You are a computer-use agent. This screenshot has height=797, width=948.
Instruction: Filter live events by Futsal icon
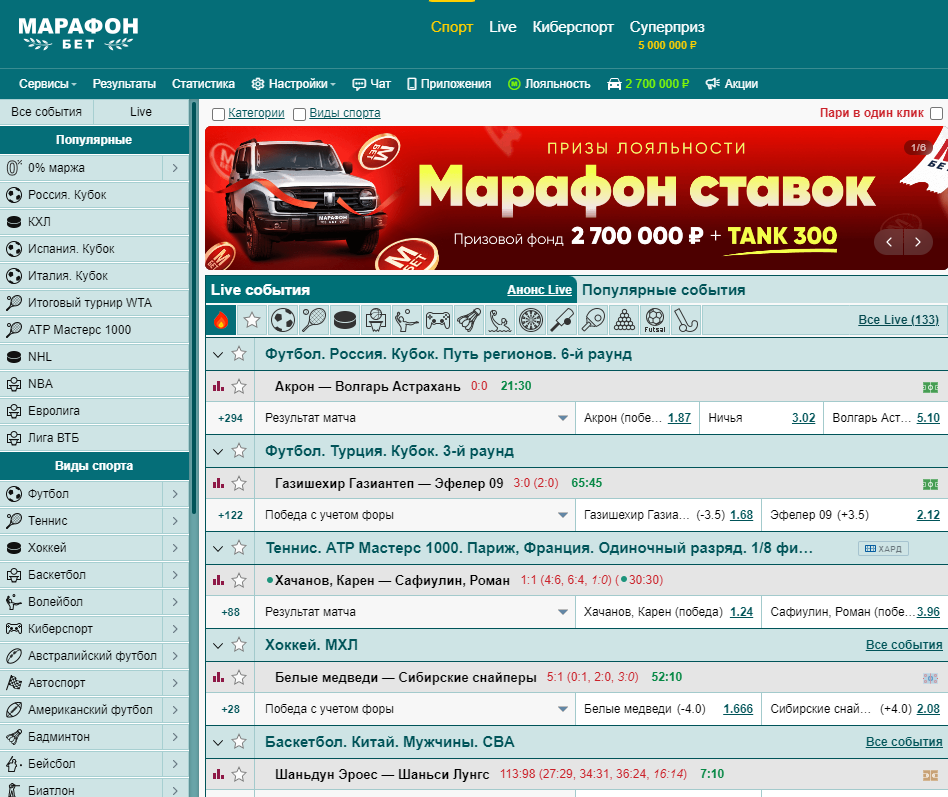655,320
